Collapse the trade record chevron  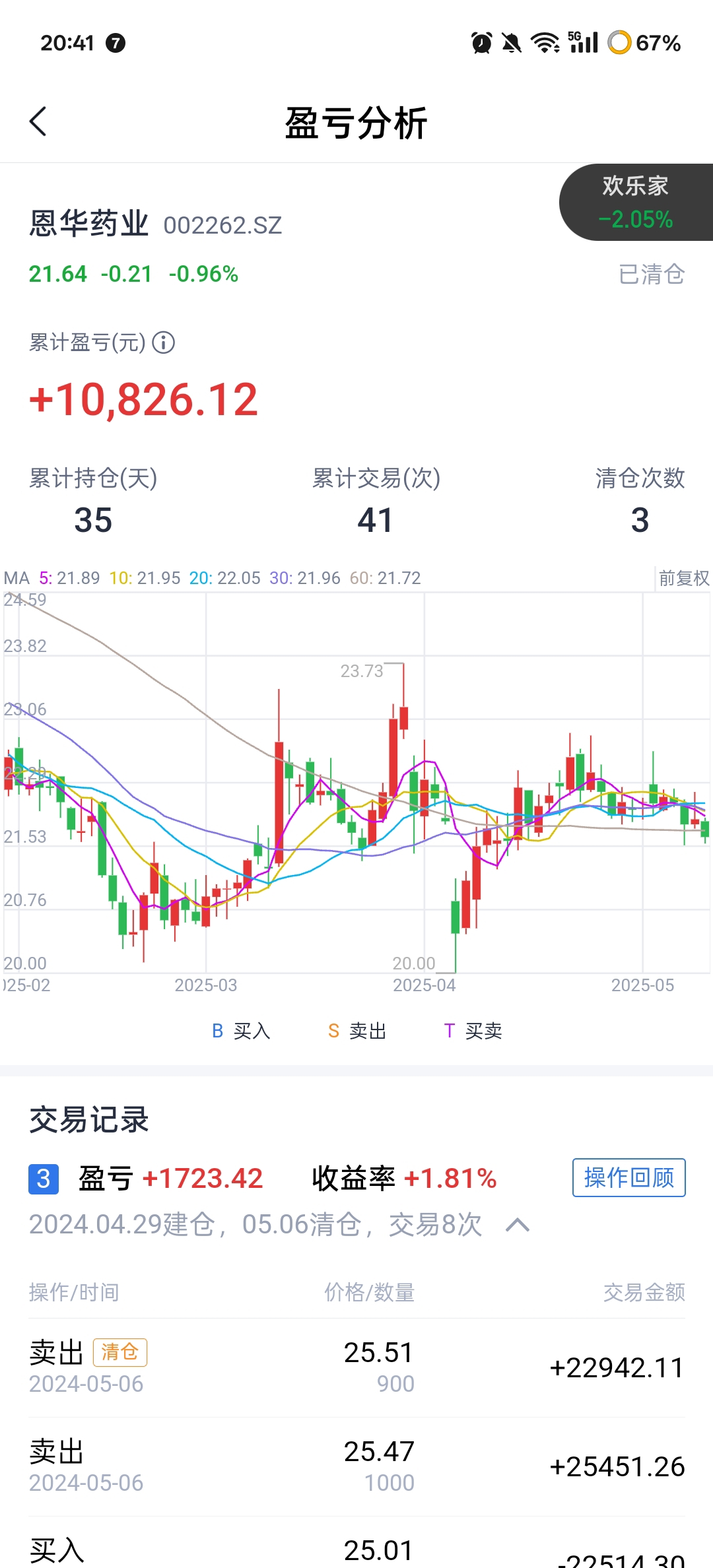[518, 1225]
